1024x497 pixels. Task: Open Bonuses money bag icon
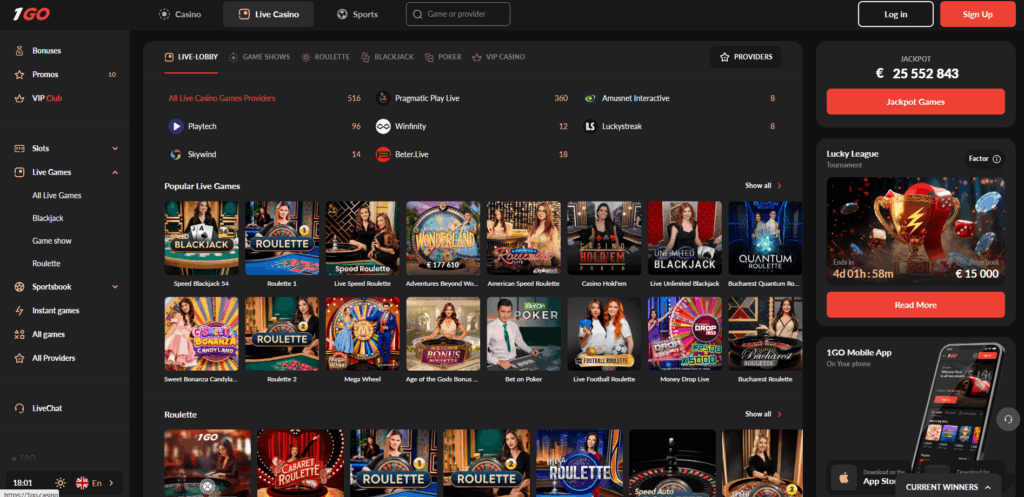20,51
